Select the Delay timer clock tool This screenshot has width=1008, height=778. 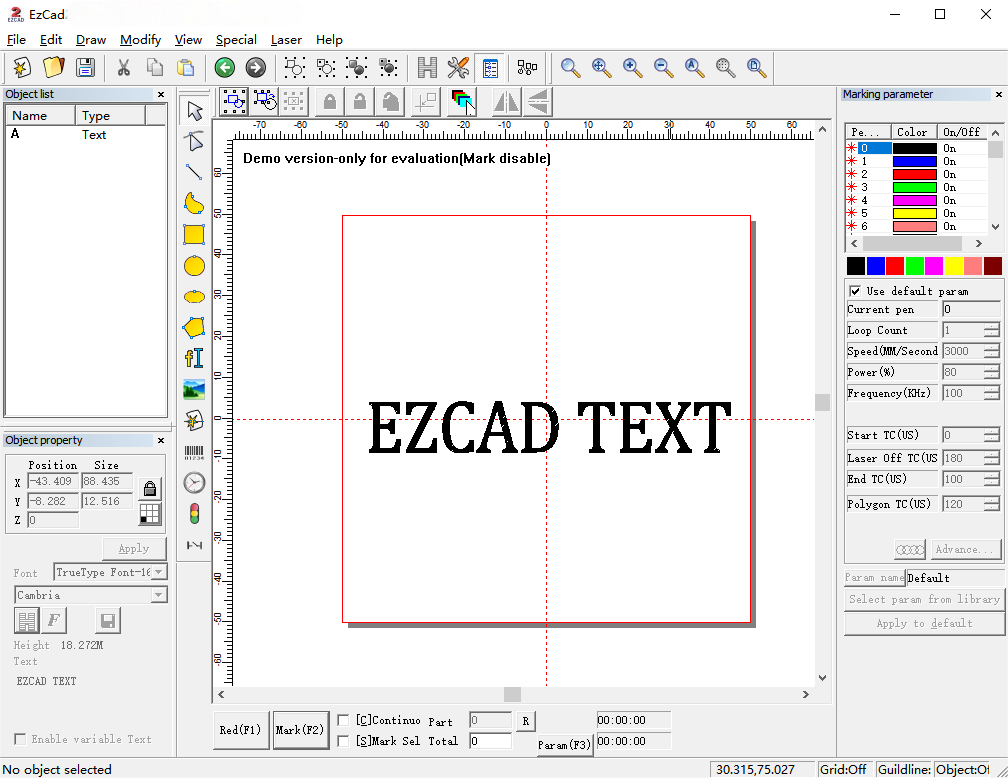[x=194, y=483]
